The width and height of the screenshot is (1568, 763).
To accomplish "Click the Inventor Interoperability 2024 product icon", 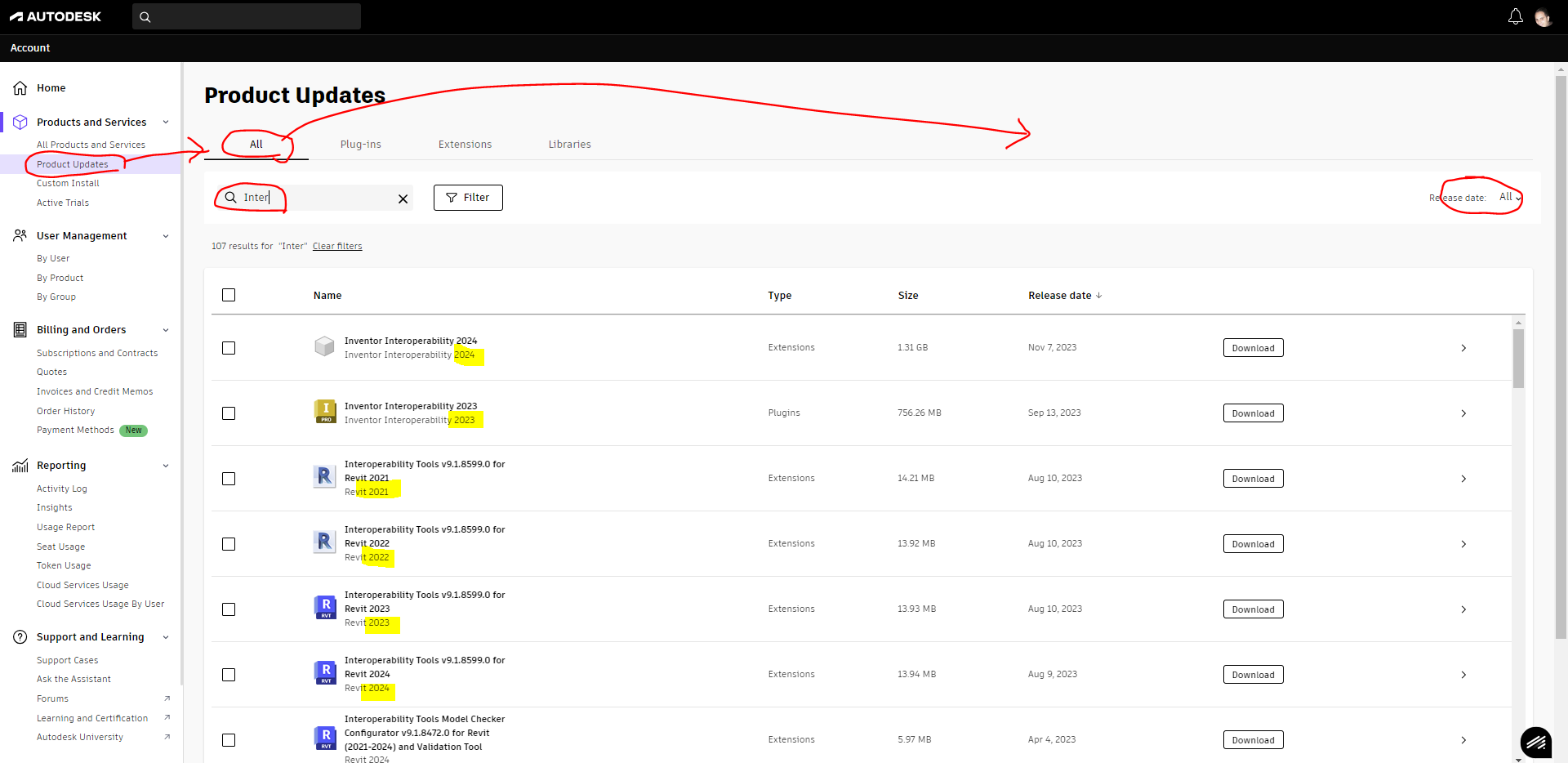I will pyautogui.click(x=324, y=346).
